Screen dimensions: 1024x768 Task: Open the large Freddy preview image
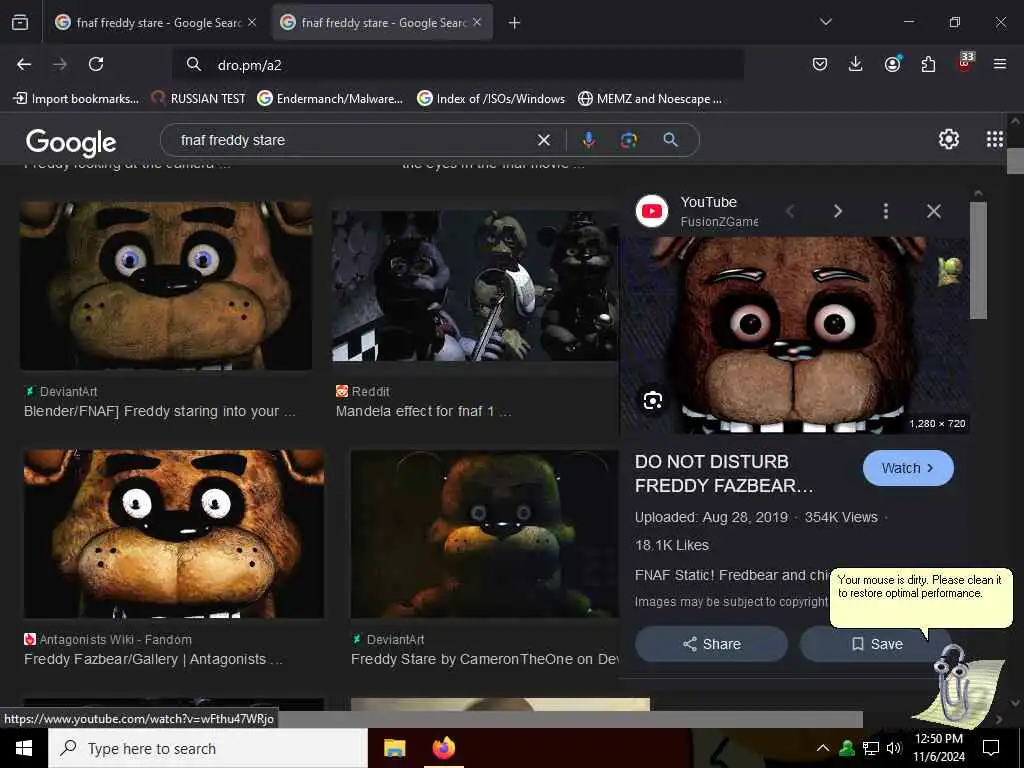click(795, 335)
